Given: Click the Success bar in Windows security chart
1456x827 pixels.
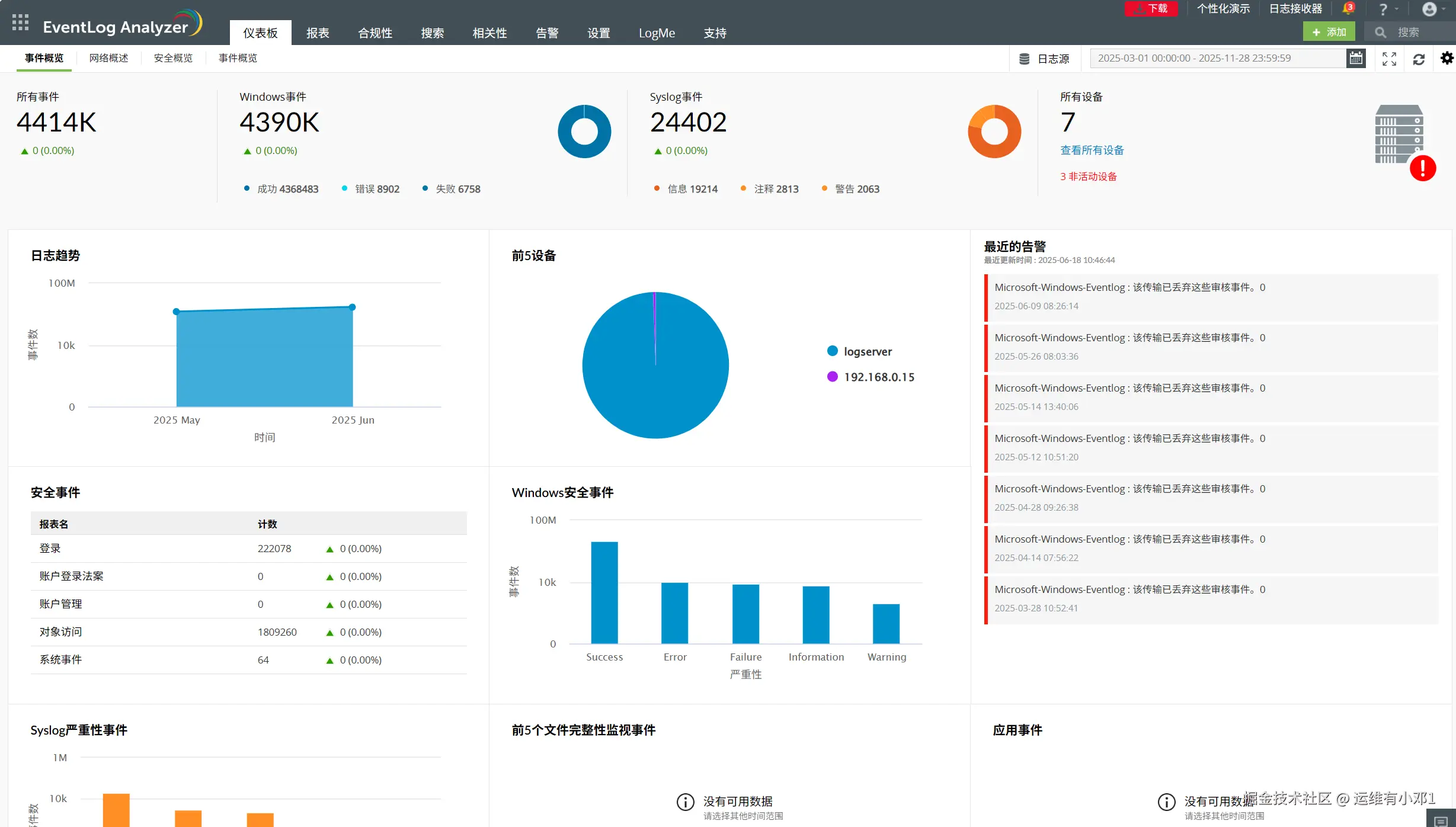Looking at the screenshot, I should click(604, 592).
